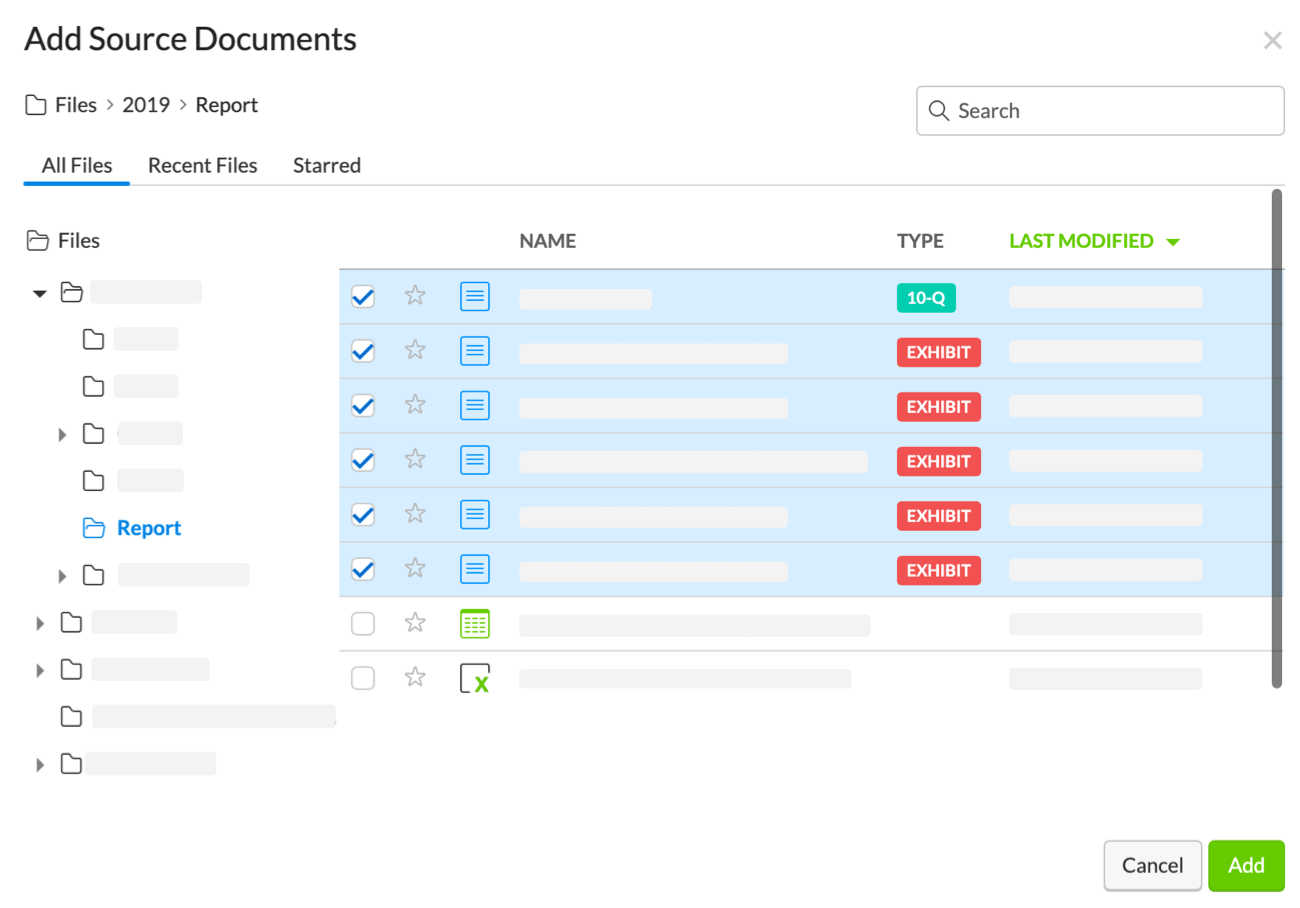Star the last EXHIBIT document row
This screenshot has height=908, width=1300.
(415, 568)
